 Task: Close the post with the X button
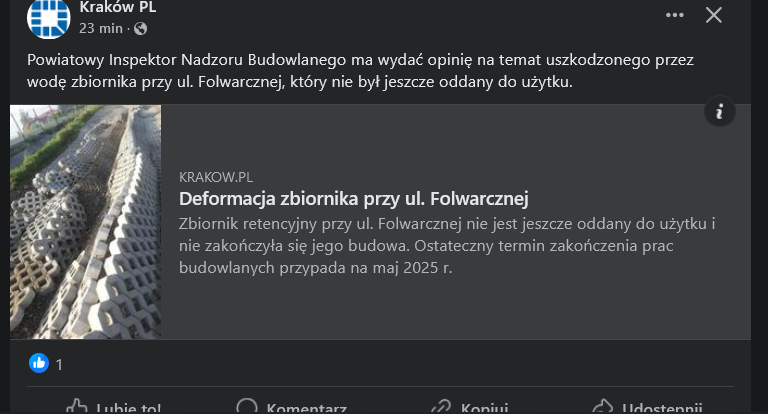pos(714,15)
